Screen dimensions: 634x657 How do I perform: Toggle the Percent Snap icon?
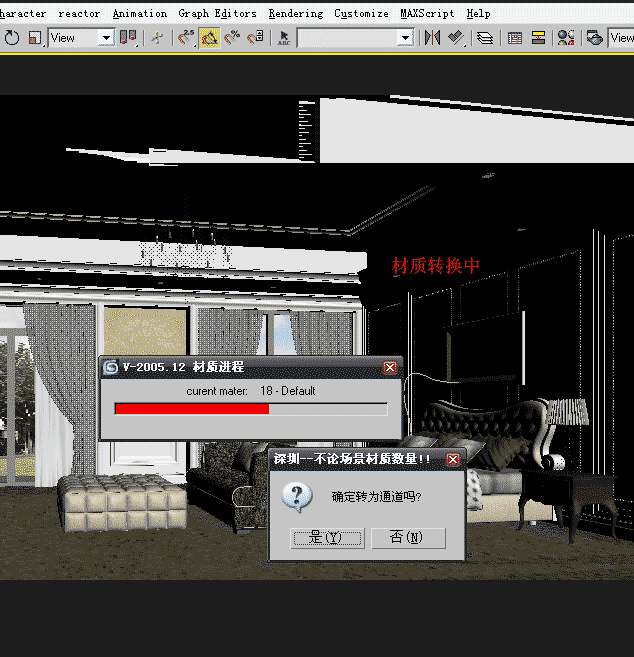coord(232,38)
